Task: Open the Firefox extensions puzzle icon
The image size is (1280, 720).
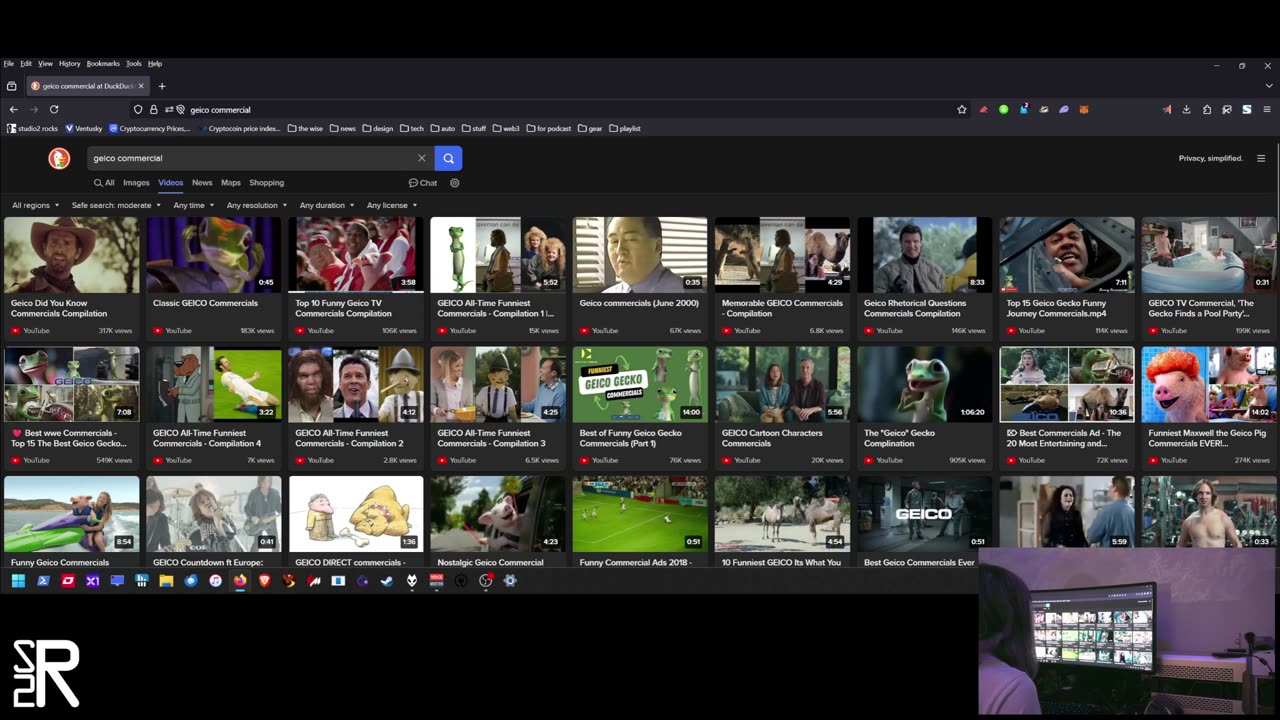Action: pyautogui.click(x=1207, y=109)
